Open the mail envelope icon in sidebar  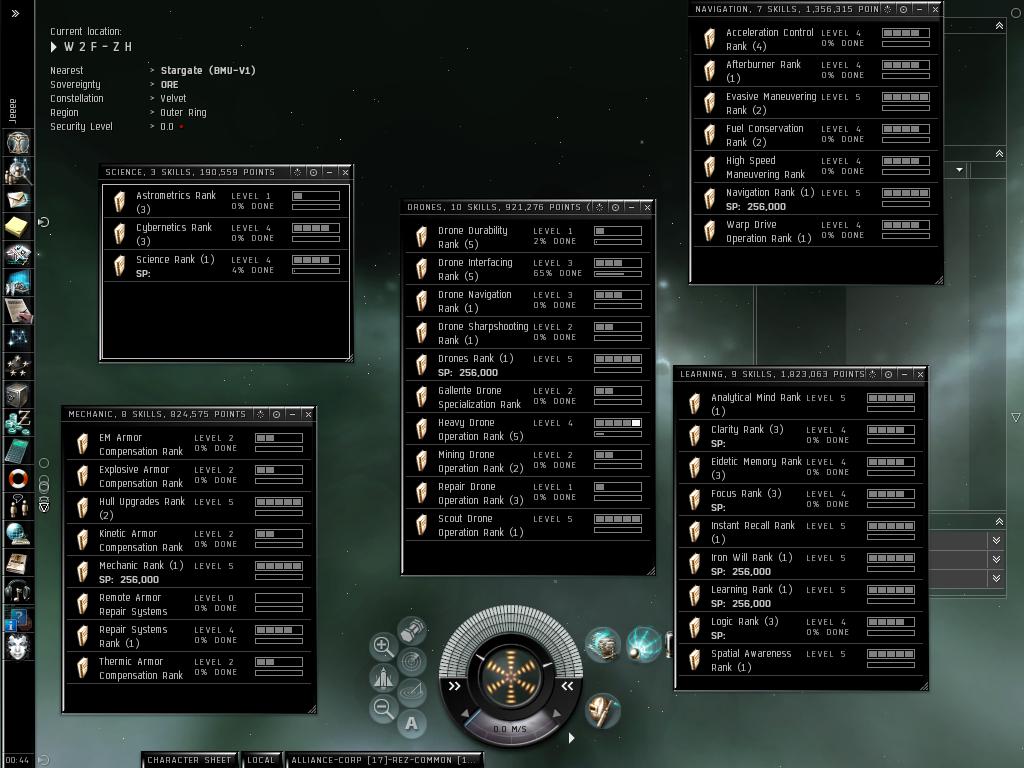(x=18, y=199)
